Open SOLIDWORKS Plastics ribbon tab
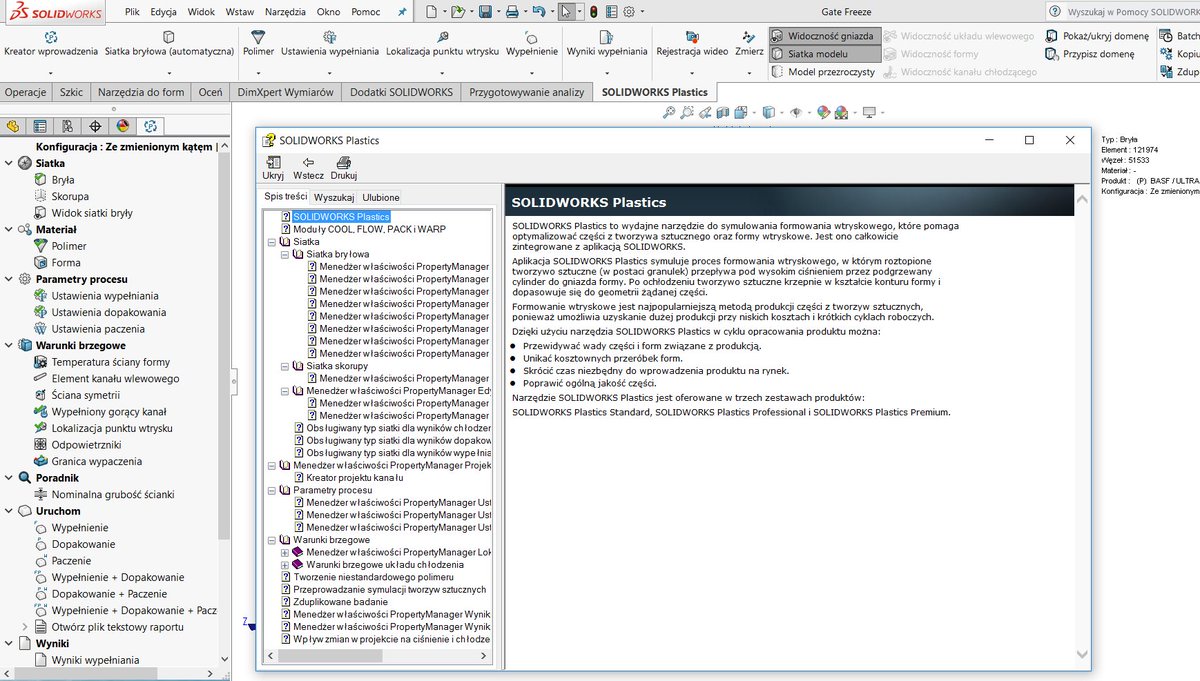 pos(654,92)
